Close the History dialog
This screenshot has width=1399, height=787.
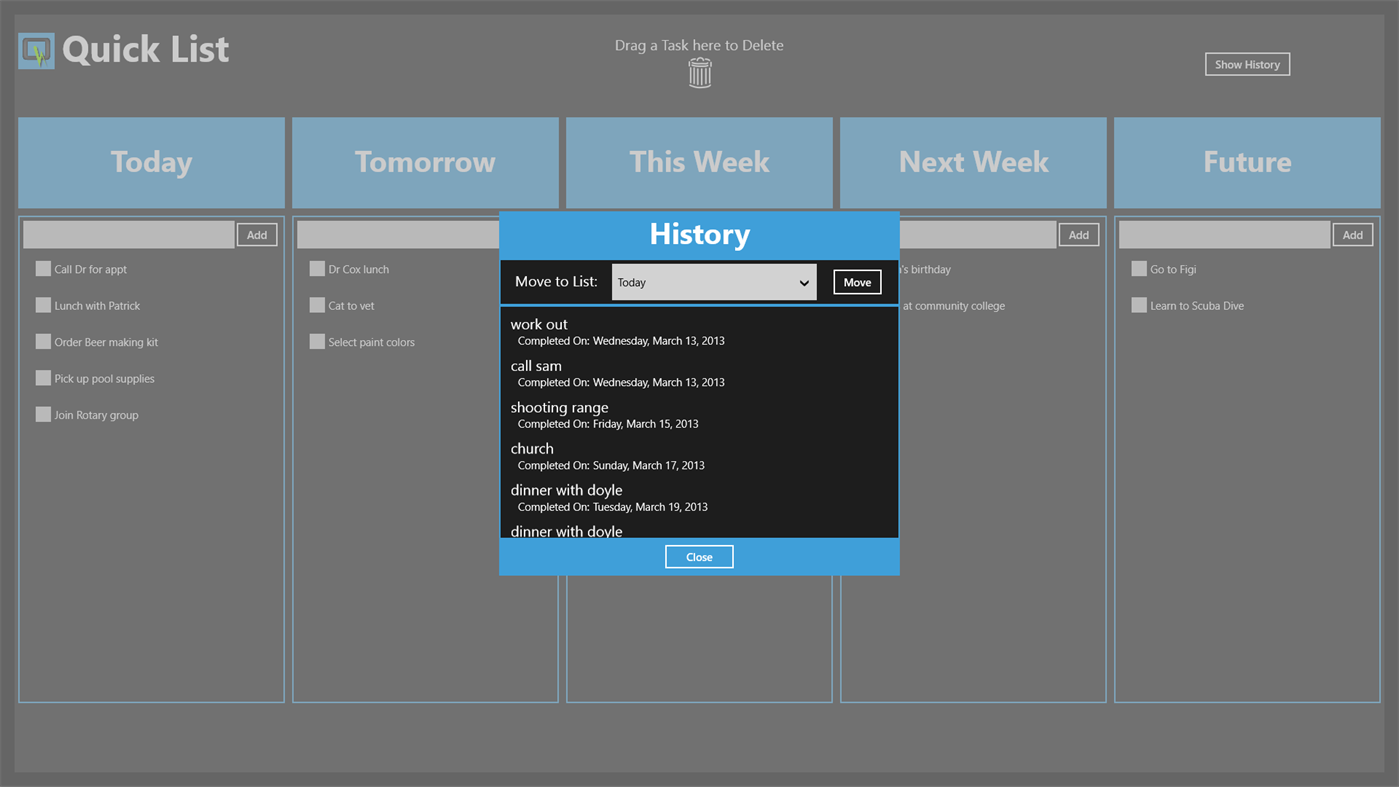click(699, 556)
